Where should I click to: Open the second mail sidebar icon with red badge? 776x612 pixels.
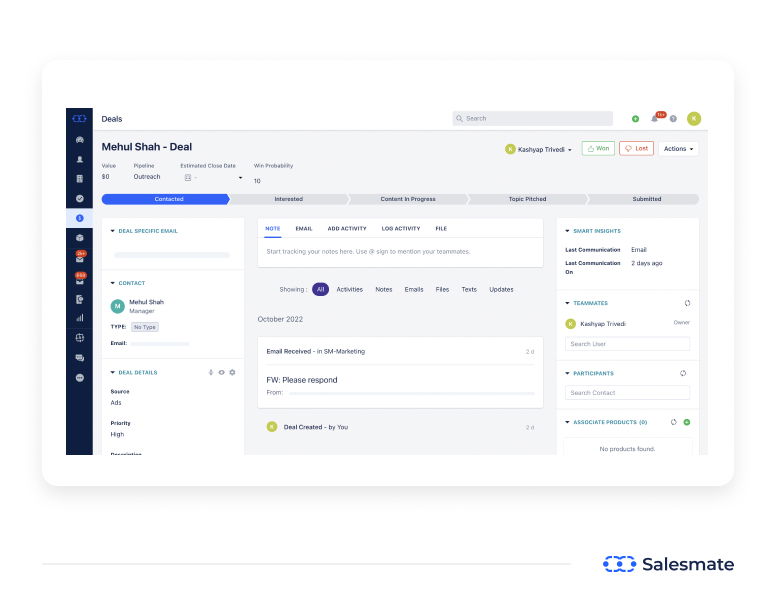click(x=80, y=279)
